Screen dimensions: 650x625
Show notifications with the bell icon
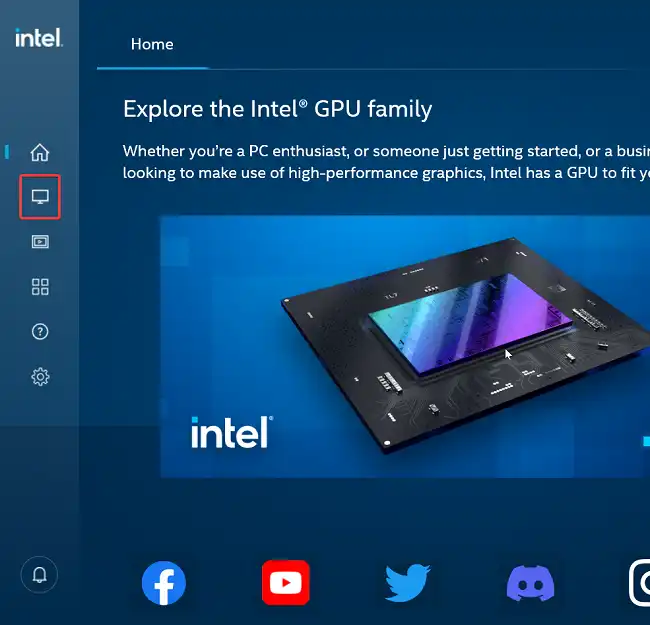pyautogui.click(x=39, y=575)
